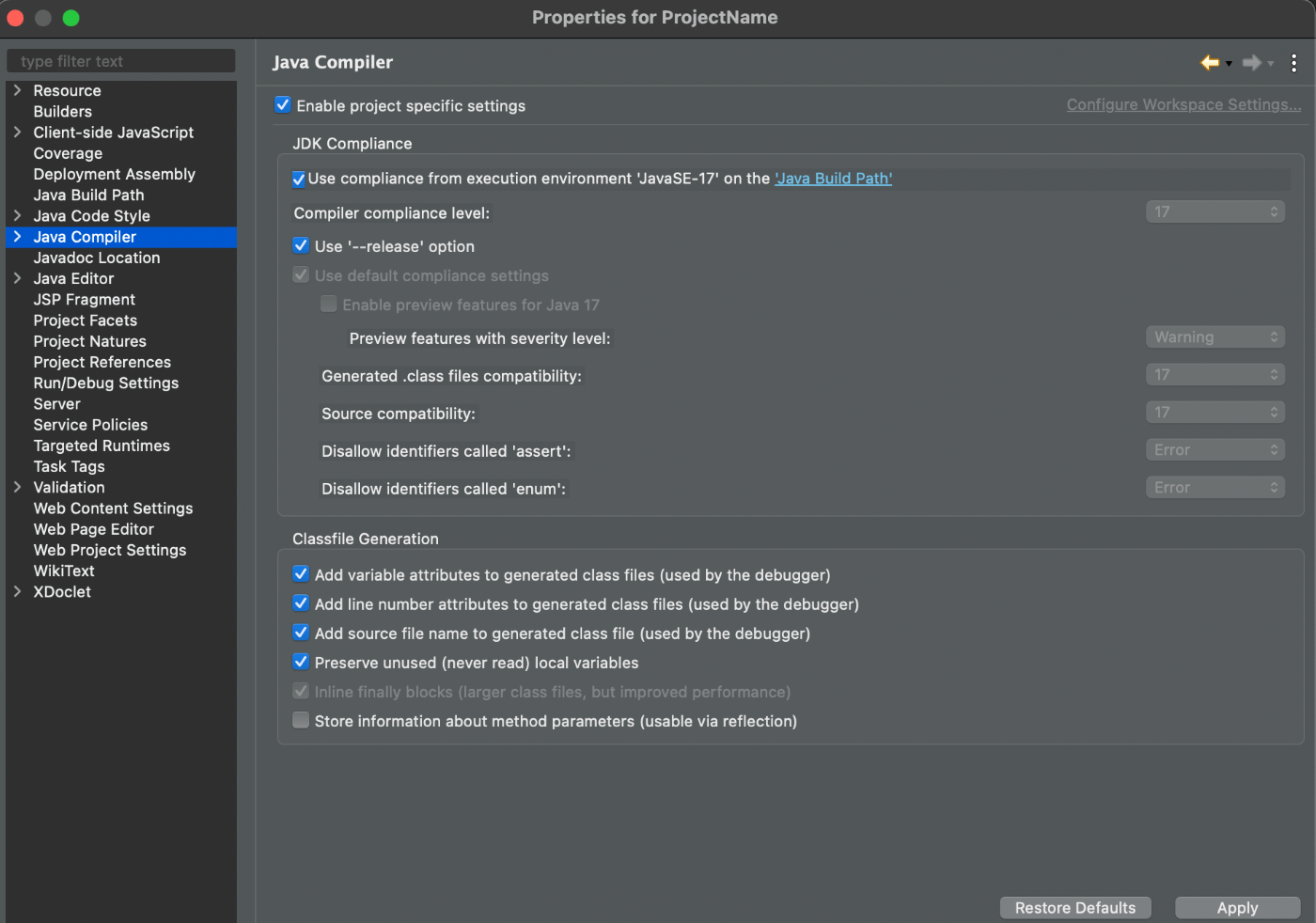The image size is (1316, 923).
Task: Click Configure Workspace Settings link
Action: click(1183, 104)
